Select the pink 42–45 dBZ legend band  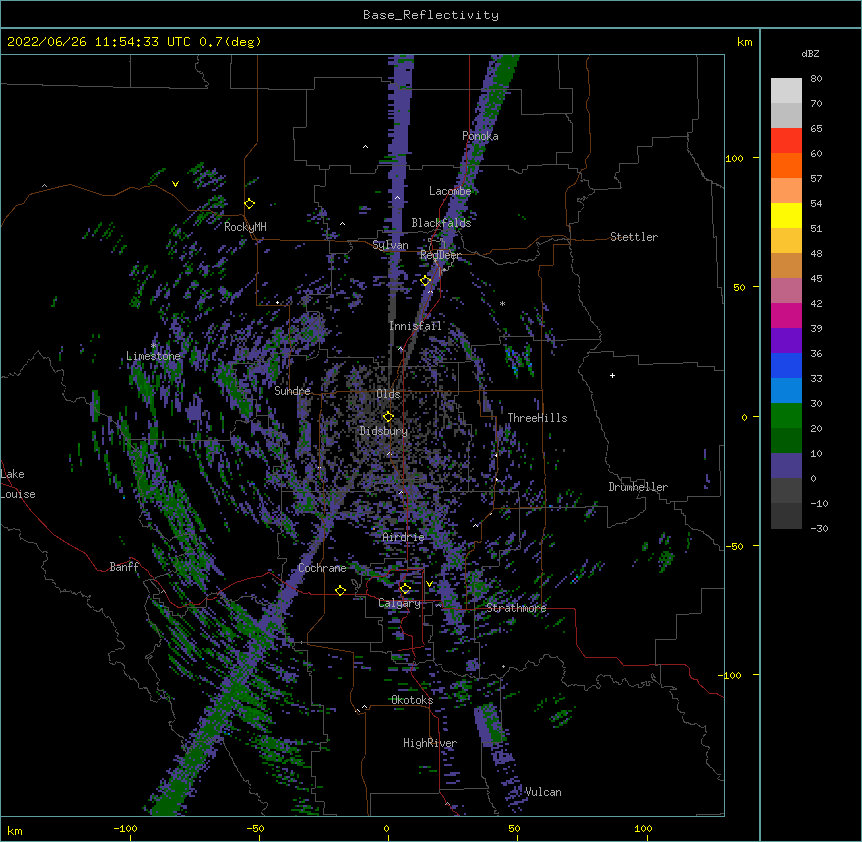(x=786, y=291)
